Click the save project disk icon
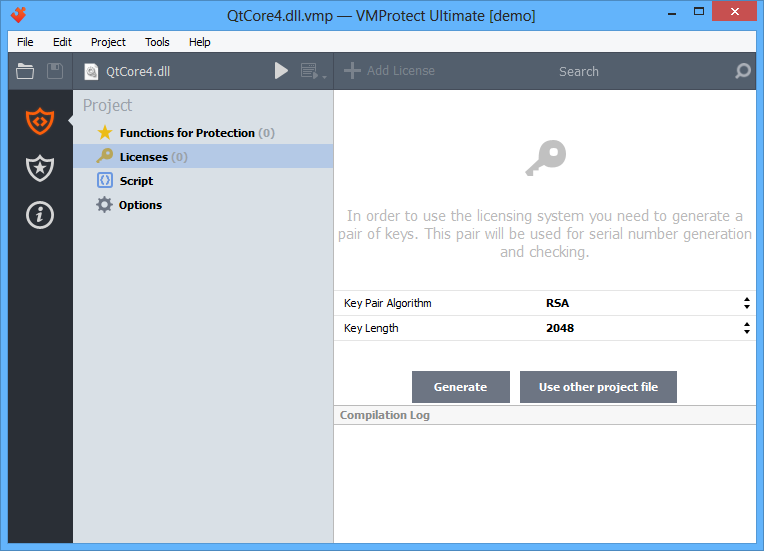The width and height of the screenshot is (764, 551). click(x=55, y=71)
